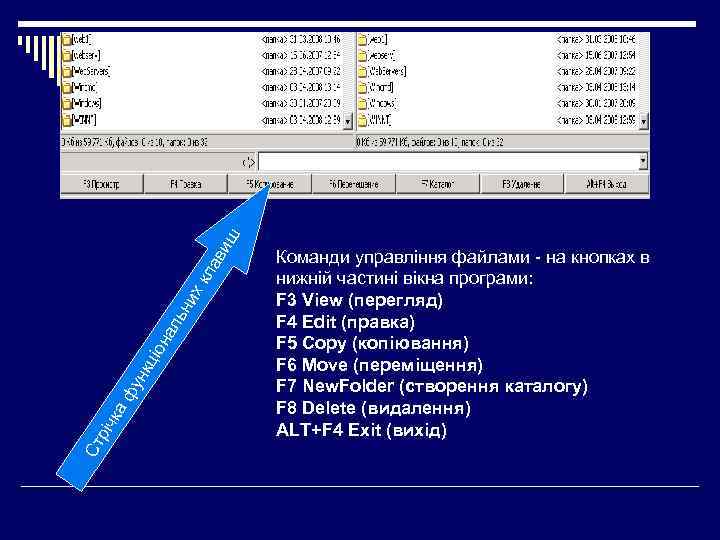Screen dimensions: 720x540
Task: Click the folder icon of [WebServers] in right panel
Action: click(x=363, y=72)
